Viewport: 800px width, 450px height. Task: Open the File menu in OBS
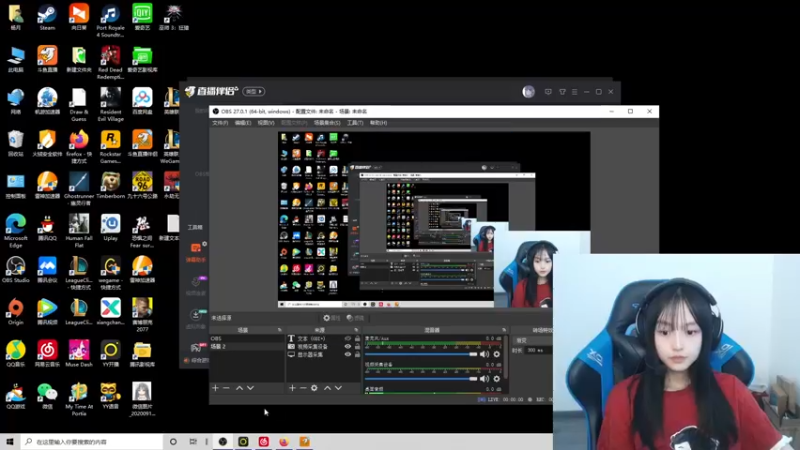pos(220,123)
